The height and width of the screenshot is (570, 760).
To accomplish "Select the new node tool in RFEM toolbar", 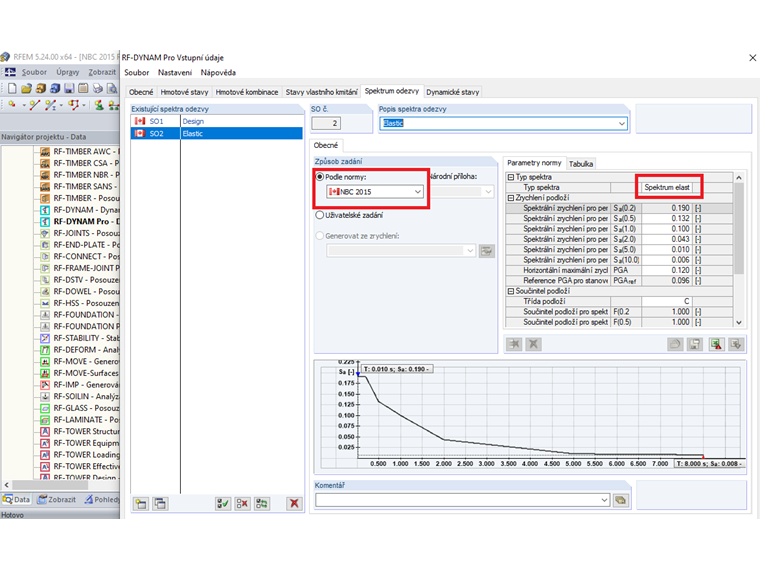I will [12, 105].
